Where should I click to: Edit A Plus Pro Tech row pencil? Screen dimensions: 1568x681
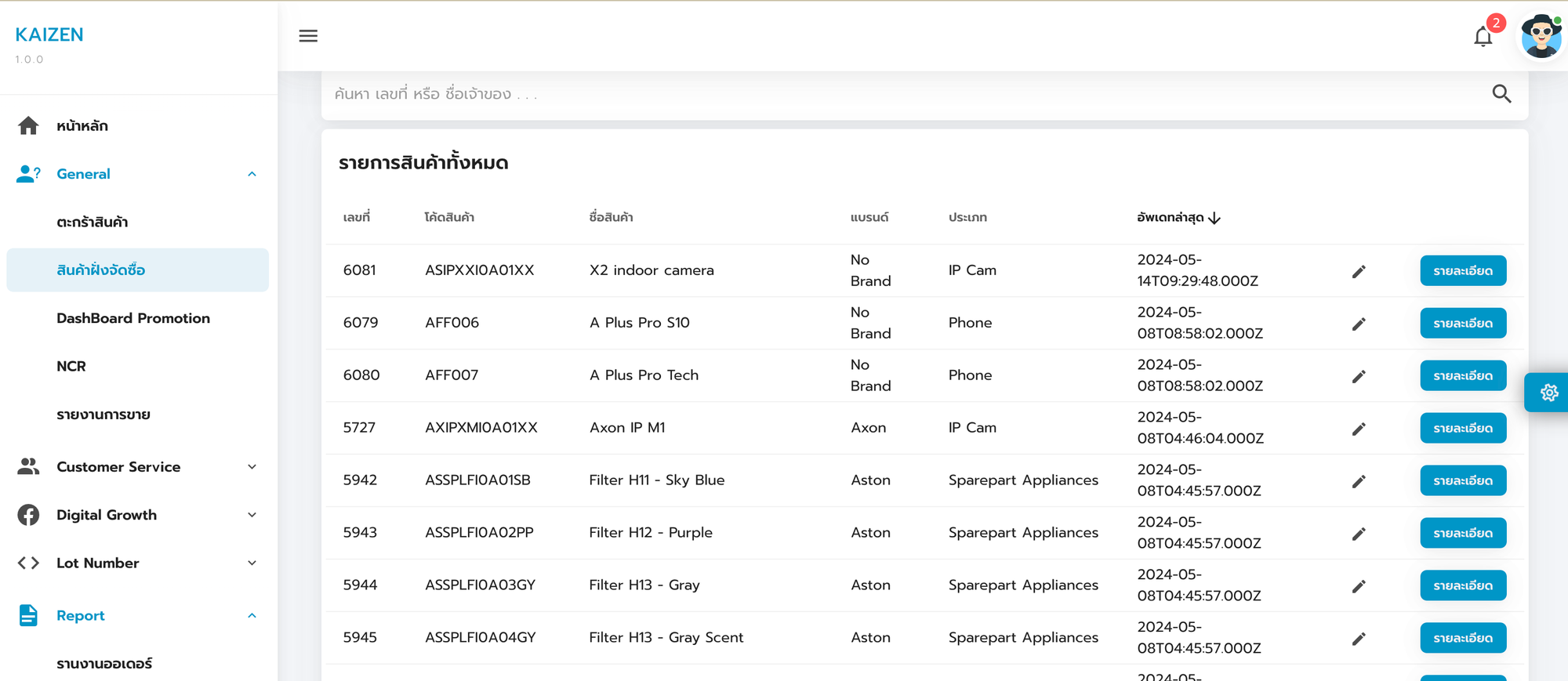1359,376
